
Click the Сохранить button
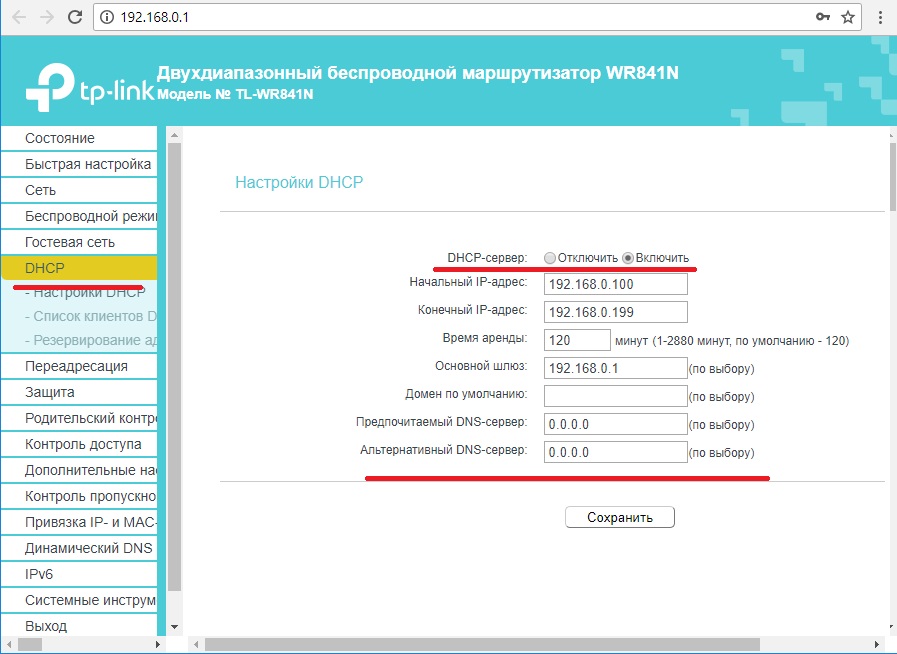tap(622, 517)
